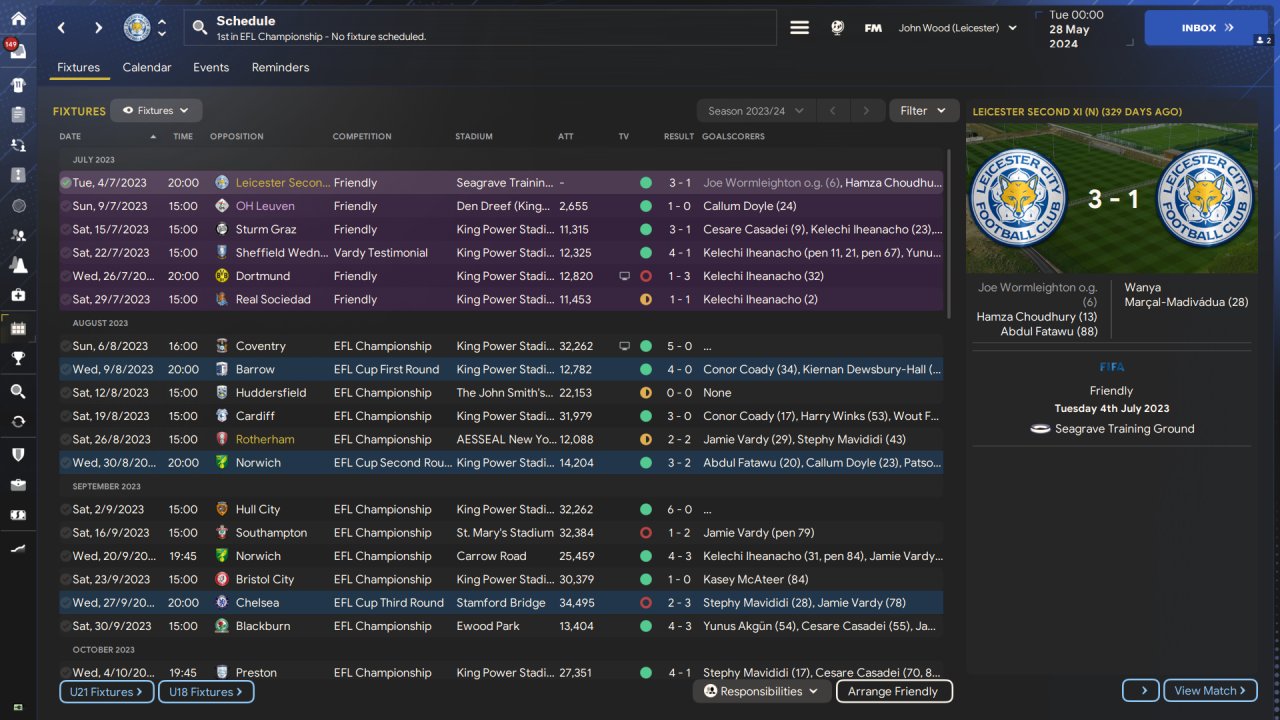Click the orange draw indicator on Rotherham row
Image resolution: width=1280 pixels, height=720 pixels.
pyautogui.click(x=645, y=439)
